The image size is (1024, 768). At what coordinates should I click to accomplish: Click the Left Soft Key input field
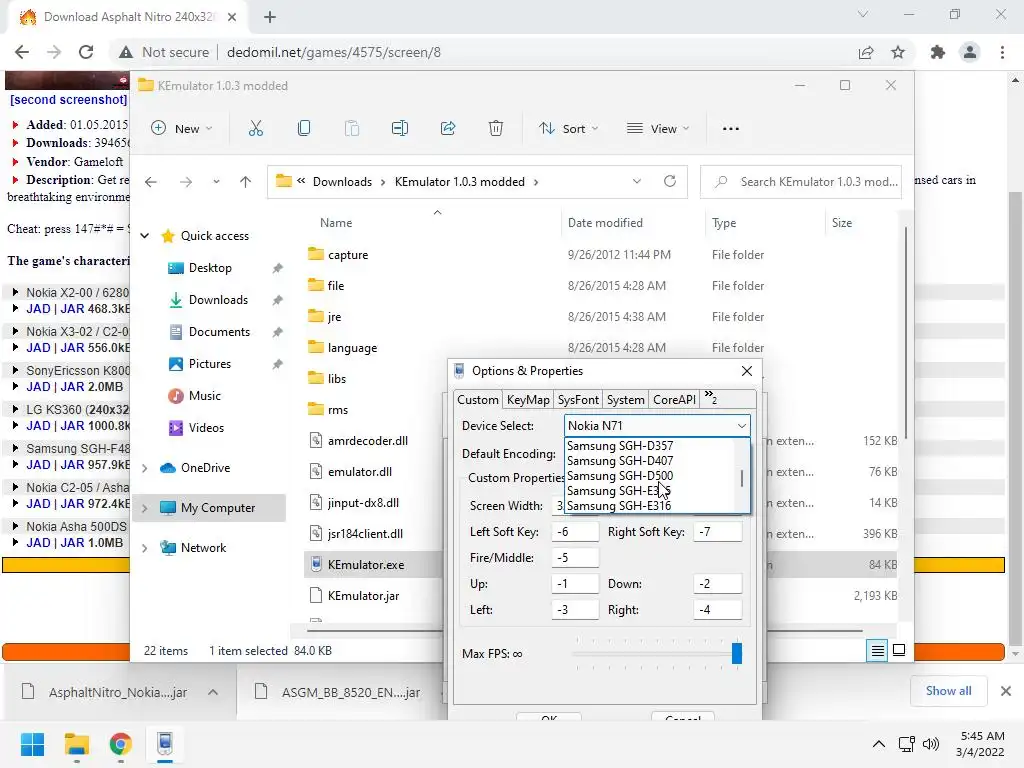click(x=575, y=532)
